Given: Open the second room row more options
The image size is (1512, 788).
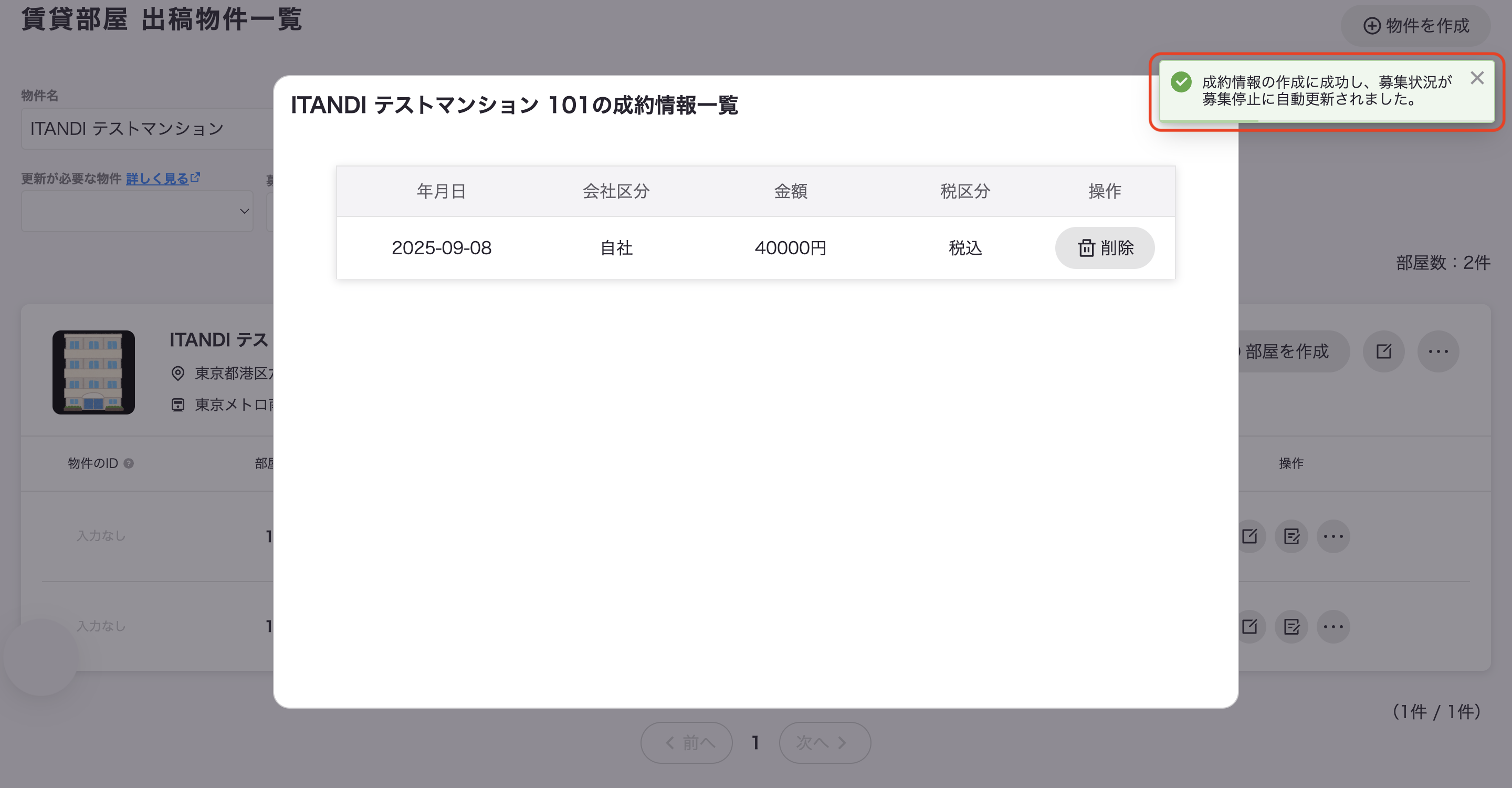Looking at the screenshot, I should pyautogui.click(x=1333, y=627).
